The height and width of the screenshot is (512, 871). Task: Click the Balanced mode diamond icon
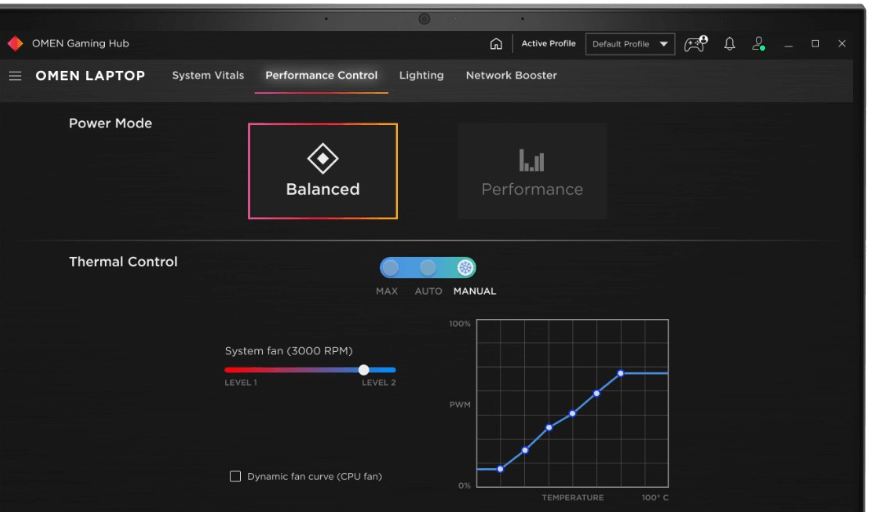(x=322, y=158)
